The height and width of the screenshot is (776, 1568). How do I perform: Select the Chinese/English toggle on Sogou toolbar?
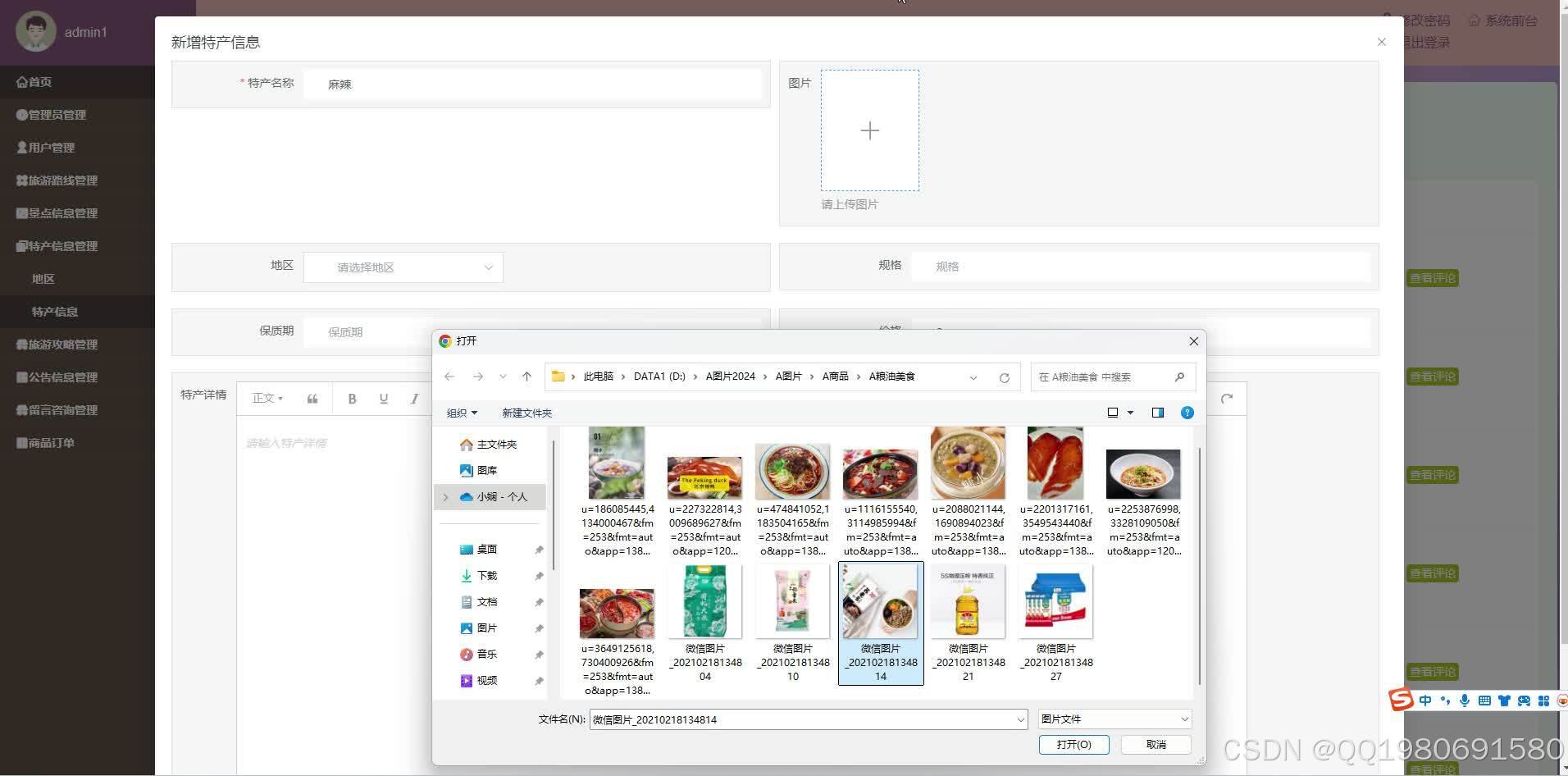pyautogui.click(x=1424, y=700)
